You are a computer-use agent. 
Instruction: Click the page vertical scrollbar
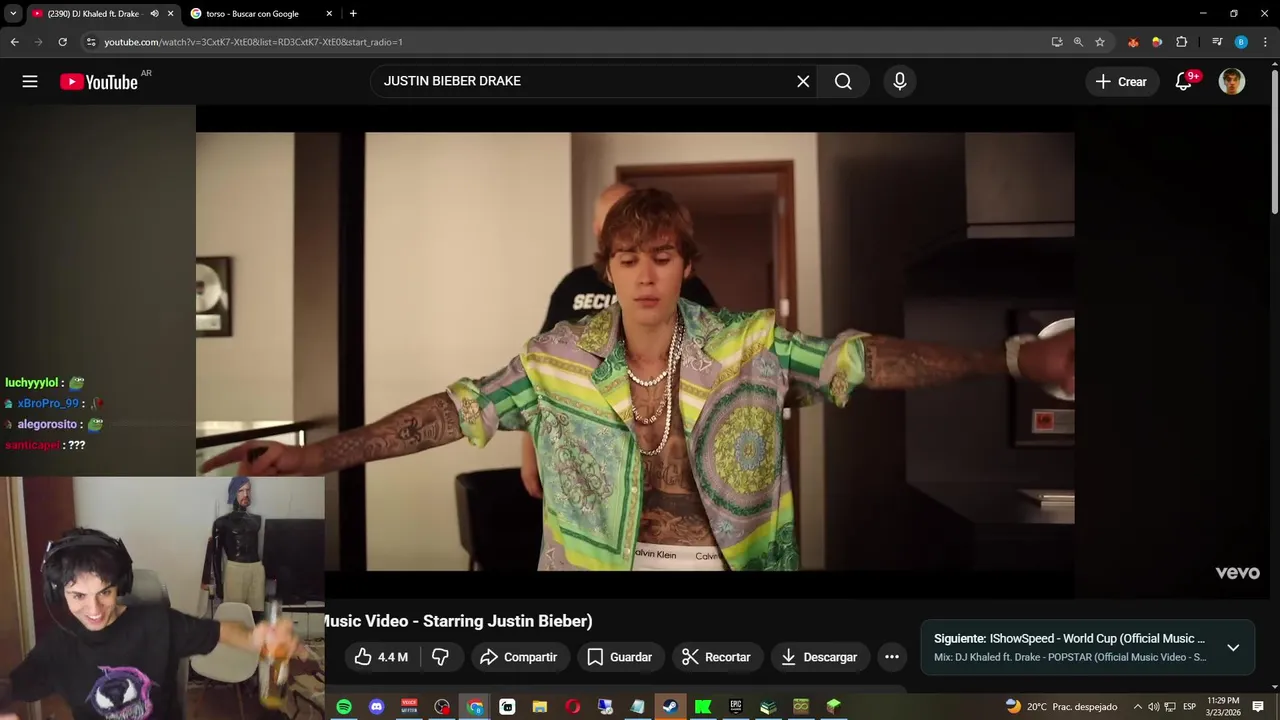pyautogui.click(x=1274, y=140)
